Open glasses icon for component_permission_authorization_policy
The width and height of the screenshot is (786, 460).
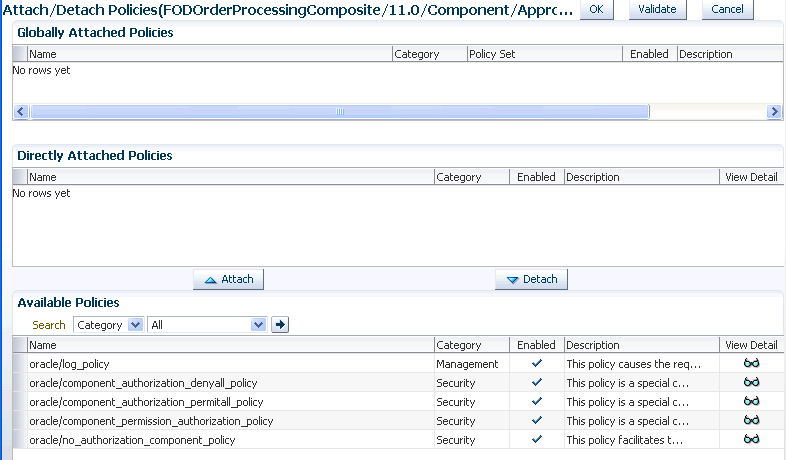coord(751,420)
